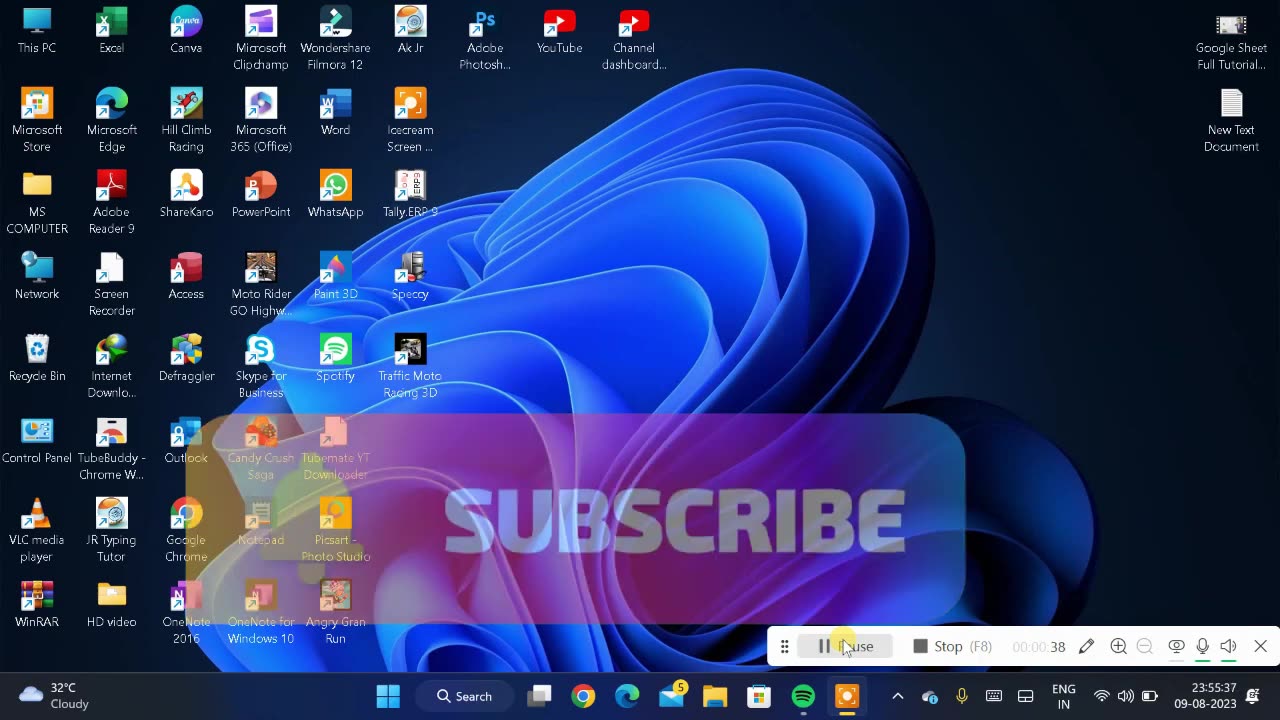
Task: Launch Excel from the desktop
Action: pyautogui.click(x=111, y=30)
